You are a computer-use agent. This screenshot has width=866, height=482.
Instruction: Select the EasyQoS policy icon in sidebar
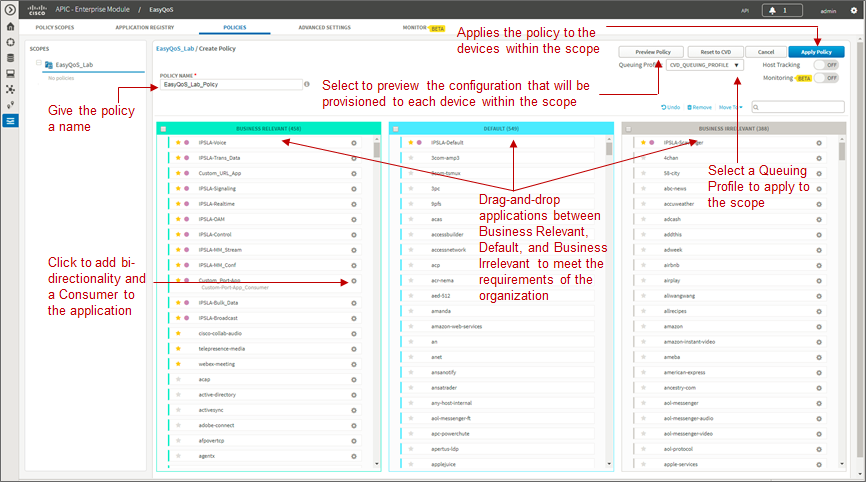coord(10,120)
